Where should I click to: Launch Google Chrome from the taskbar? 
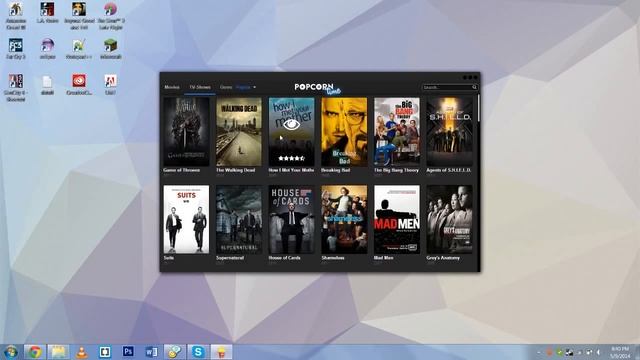[35, 352]
